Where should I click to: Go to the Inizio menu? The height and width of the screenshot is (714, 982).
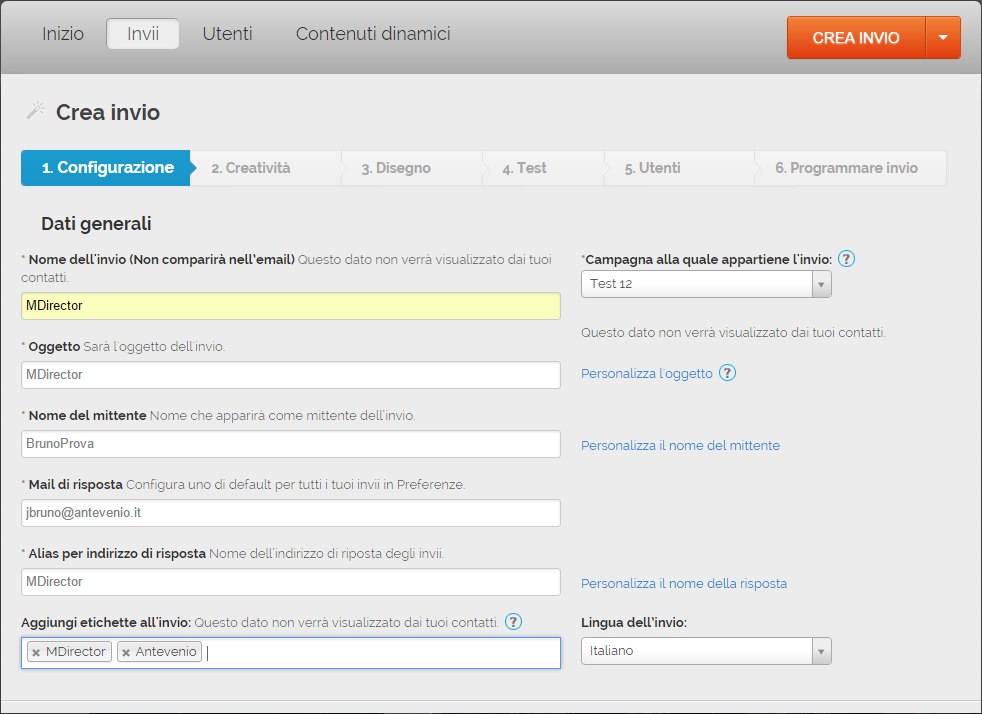[62, 34]
